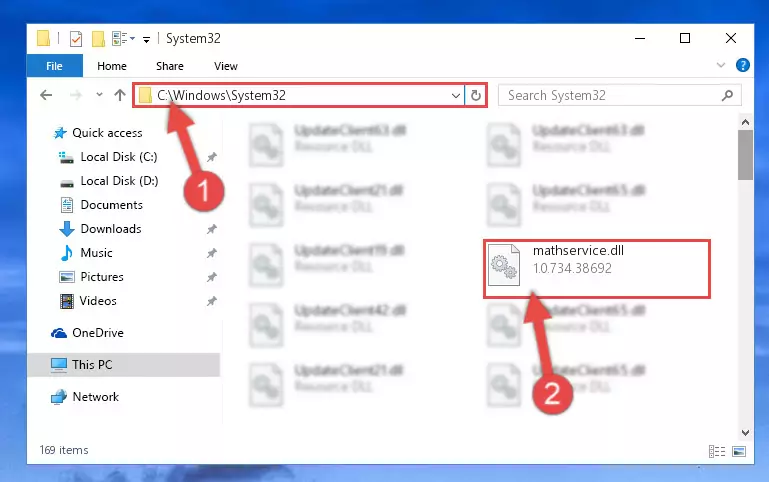Click the pin icon next to Videos

pyautogui.click(x=211, y=301)
